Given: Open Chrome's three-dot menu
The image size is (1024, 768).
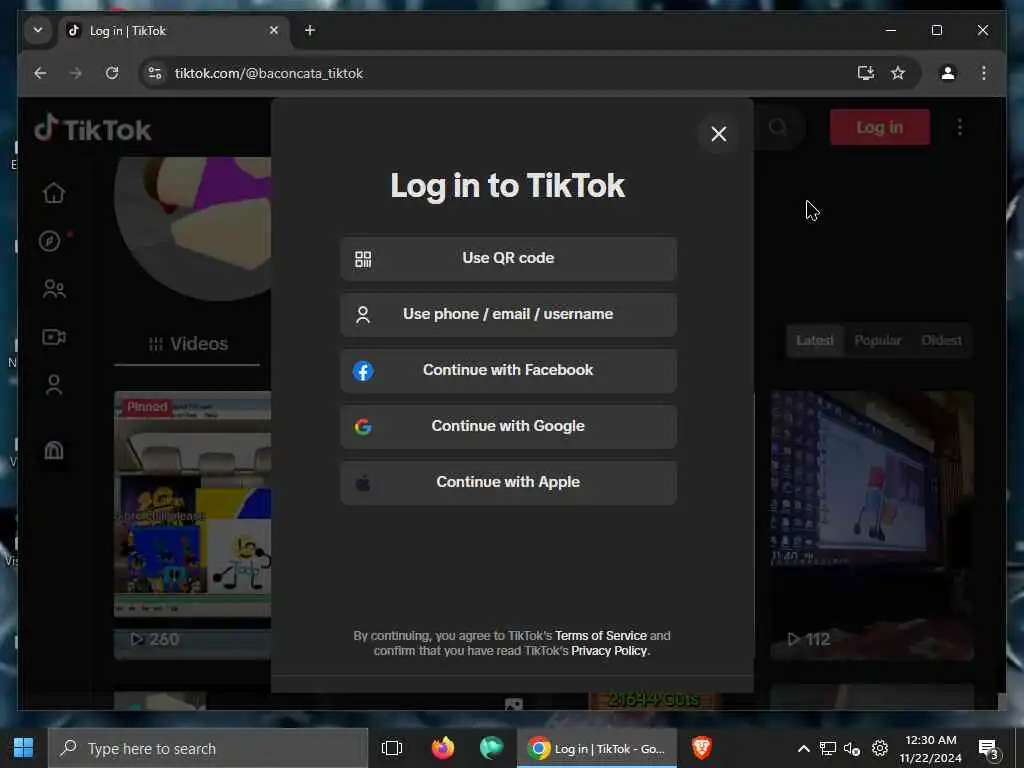Looking at the screenshot, I should [x=984, y=73].
